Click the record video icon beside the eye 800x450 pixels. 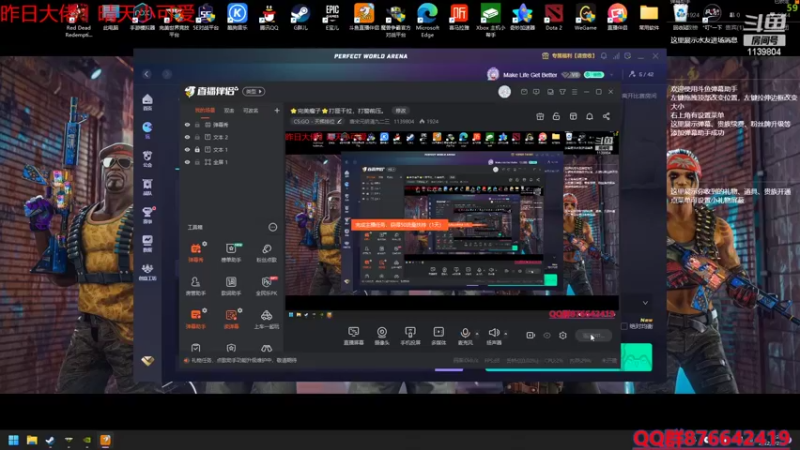(x=531, y=335)
